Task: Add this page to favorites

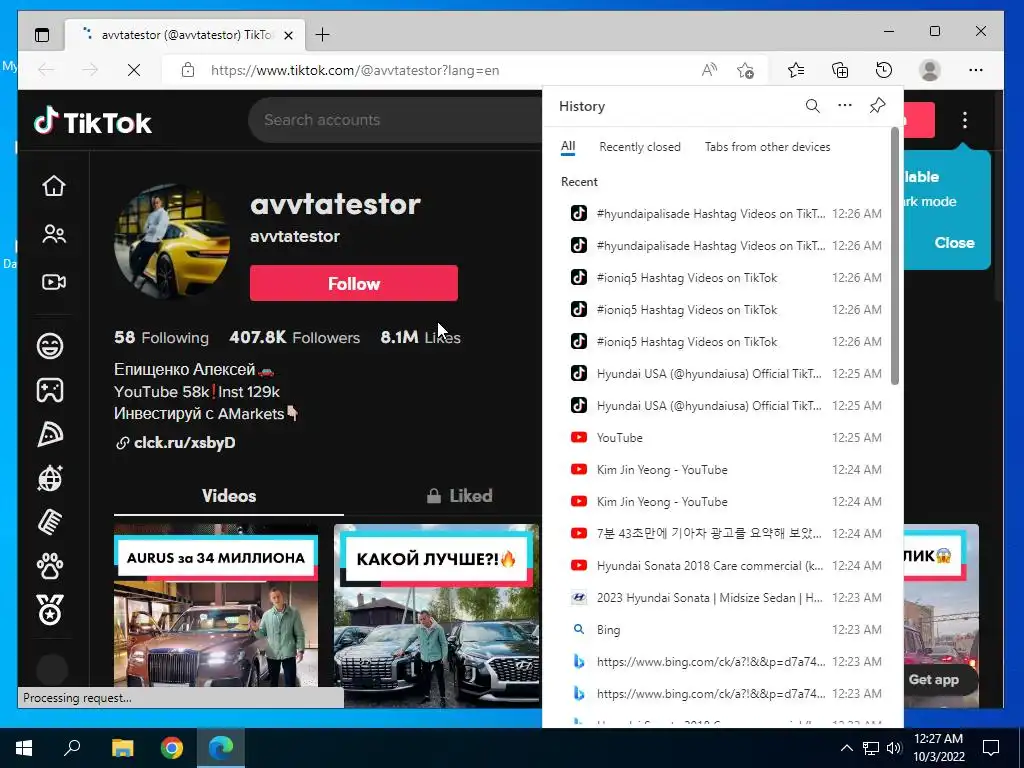Action: [x=745, y=70]
